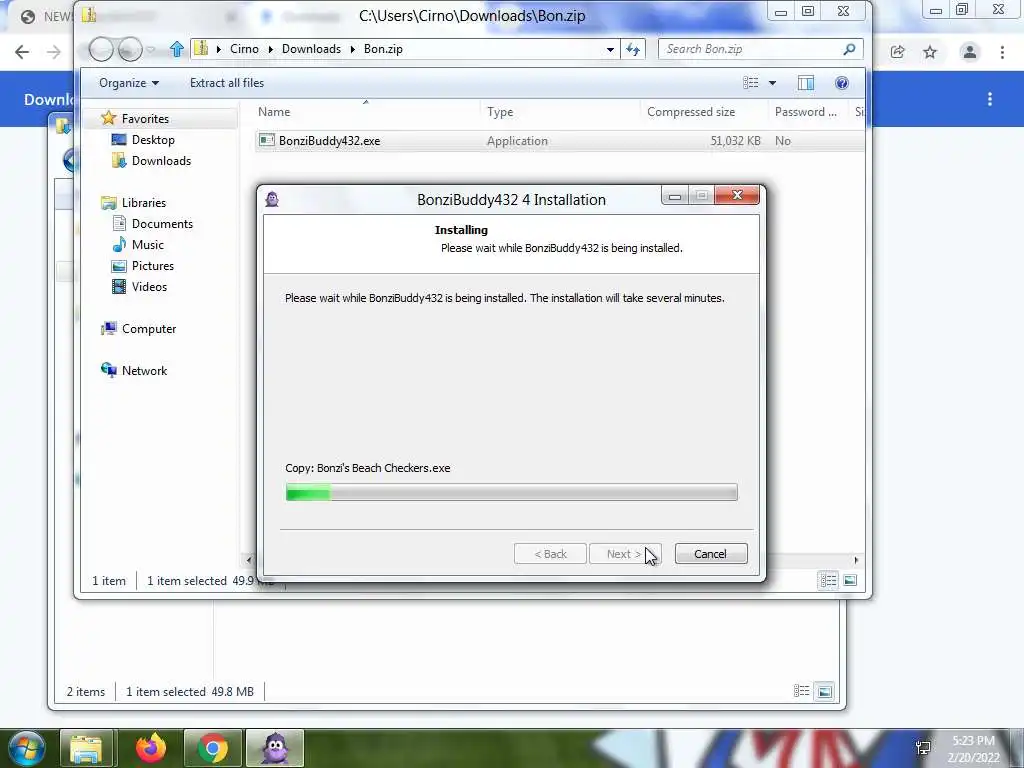Image resolution: width=1024 pixels, height=768 pixels.
Task: Bookmark page with Chrome star icon
Action: tap(930, 52)
